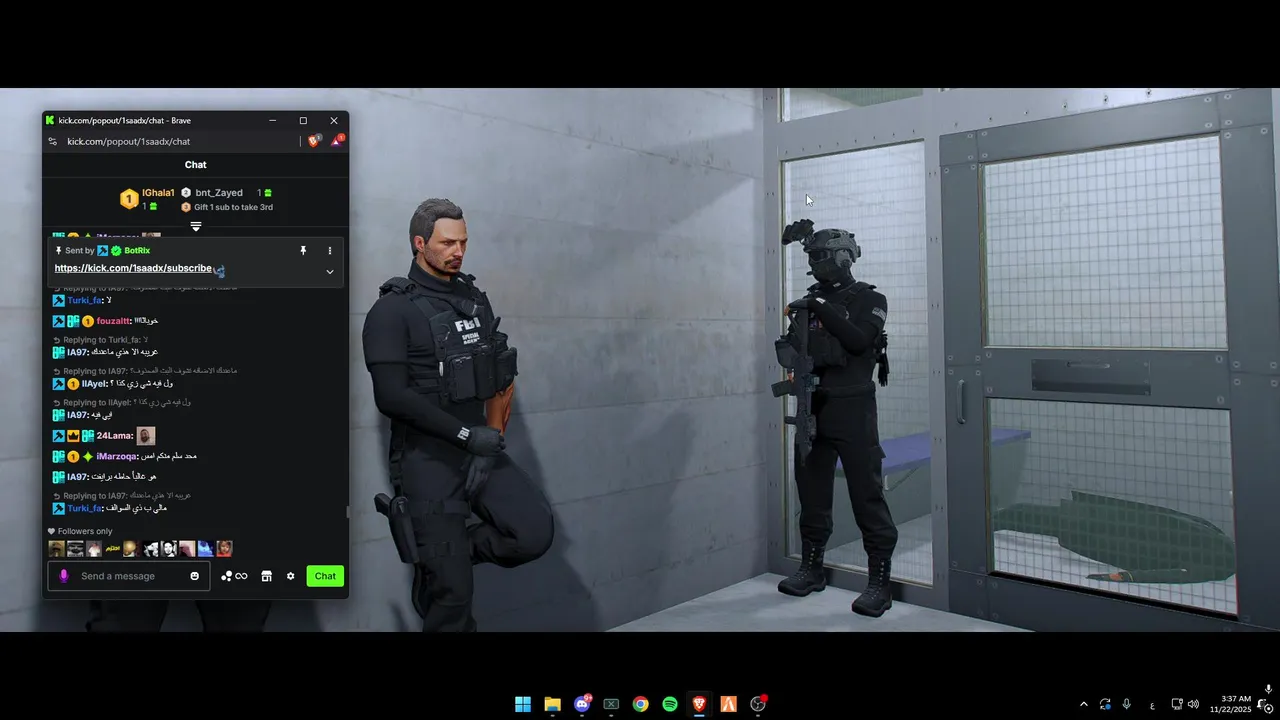Click the Brave browser taskbar icon
The height and width of the screenshot is (720, 1280).
699,704
